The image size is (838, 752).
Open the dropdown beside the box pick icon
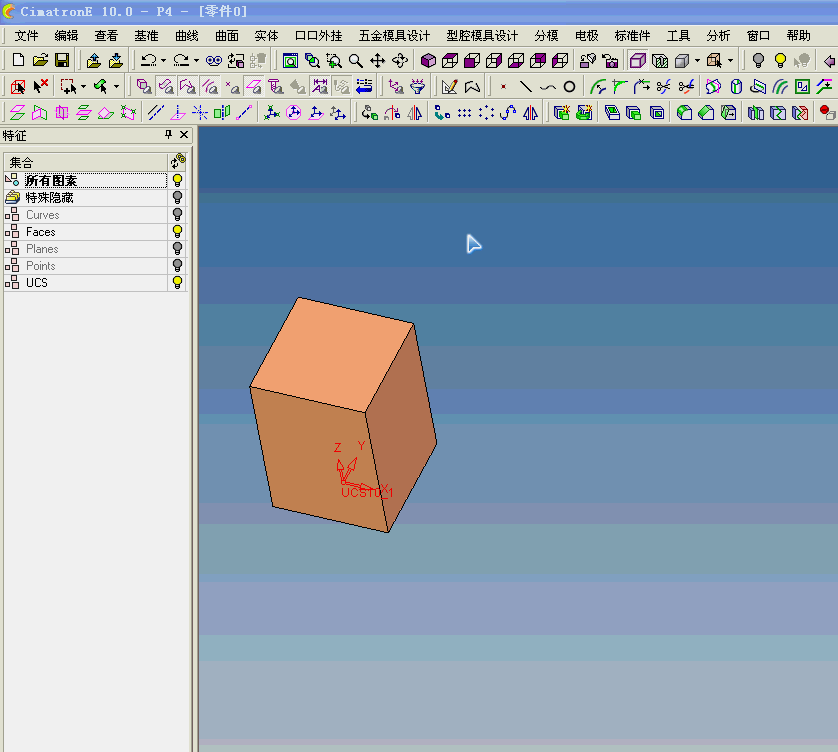click(730, 60)
